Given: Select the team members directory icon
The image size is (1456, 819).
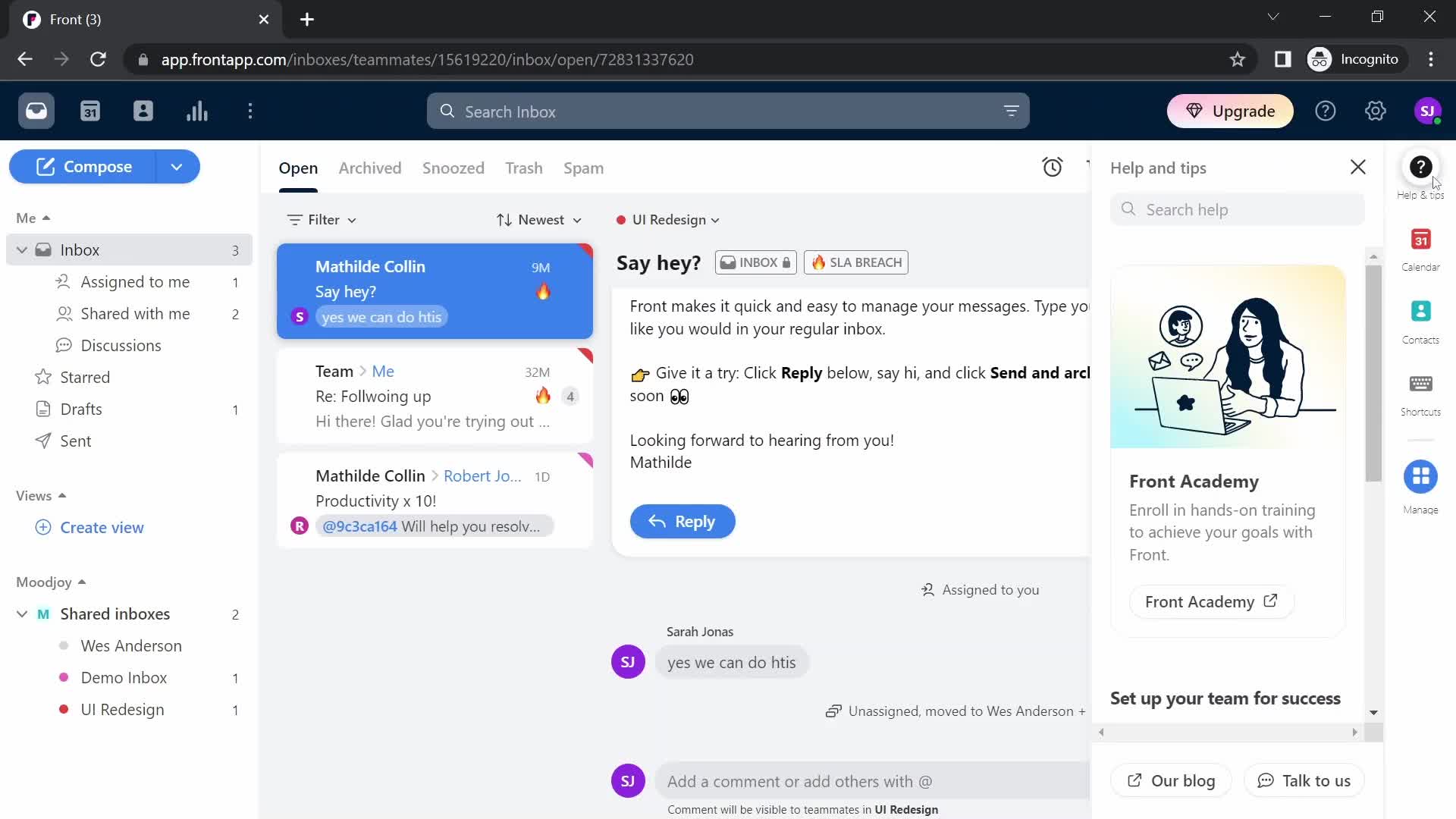Looking at the screenshot, I should click(x=143, y=111).
